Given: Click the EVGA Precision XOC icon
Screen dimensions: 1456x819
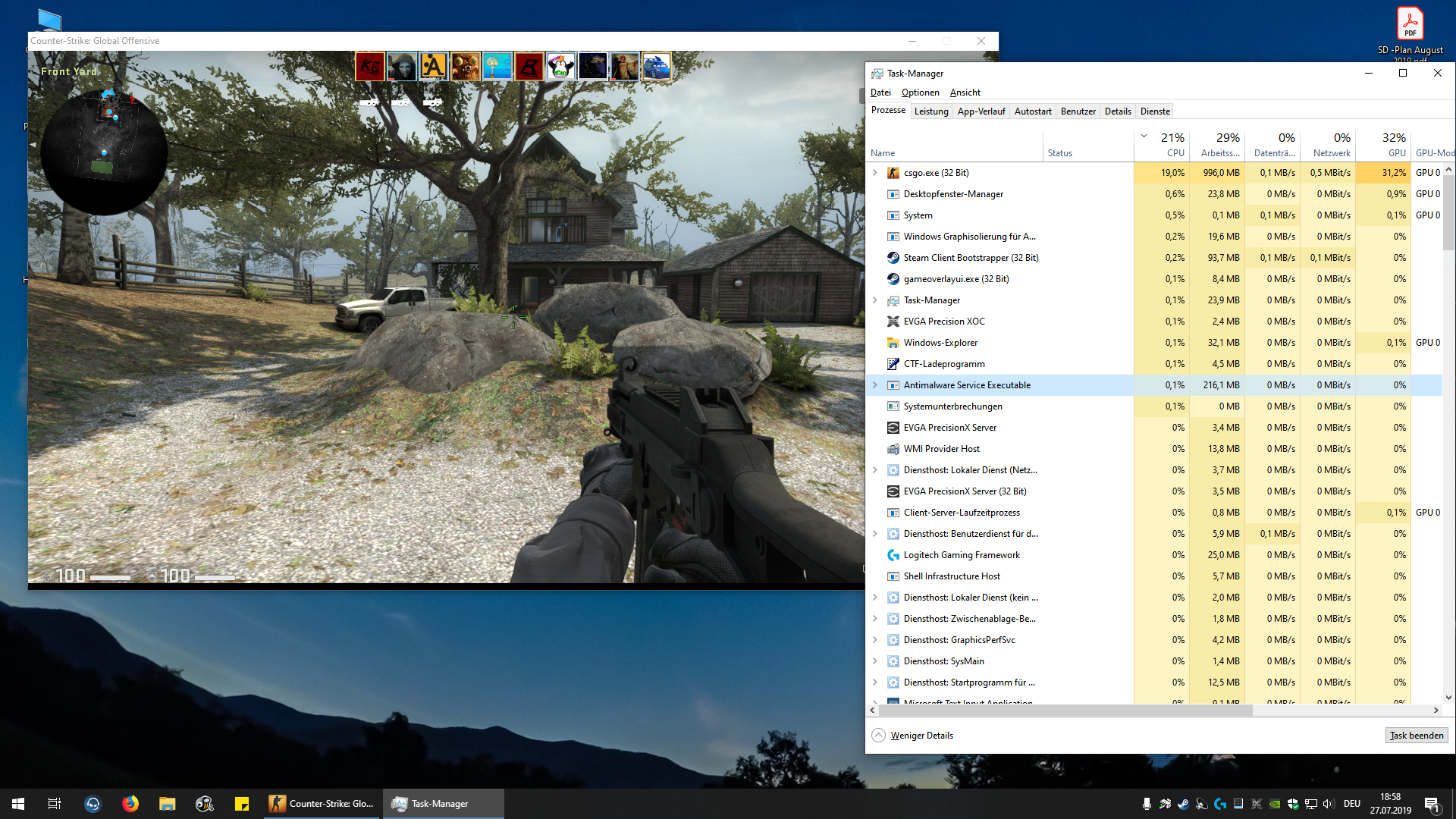Looking at the screenshot, I should pos(893,322).
